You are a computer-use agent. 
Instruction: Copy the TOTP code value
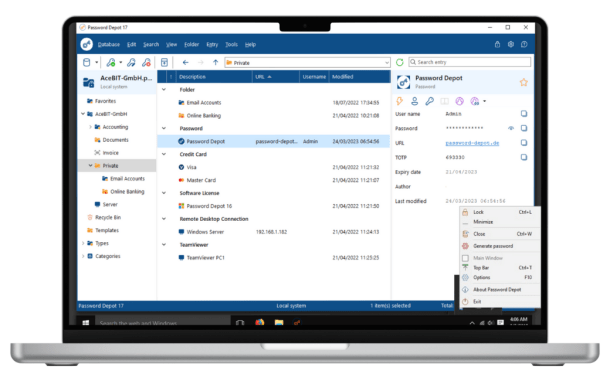(524, 157)
